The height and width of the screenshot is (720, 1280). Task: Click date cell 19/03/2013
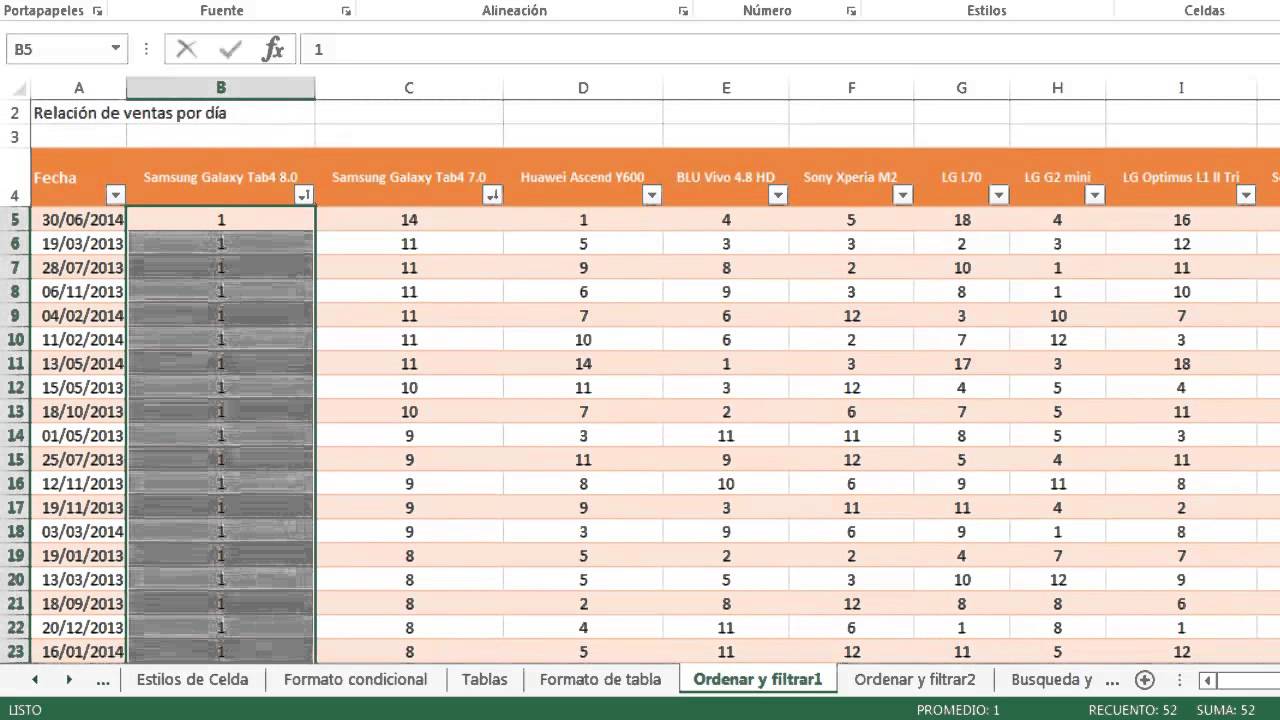[79, 243]
